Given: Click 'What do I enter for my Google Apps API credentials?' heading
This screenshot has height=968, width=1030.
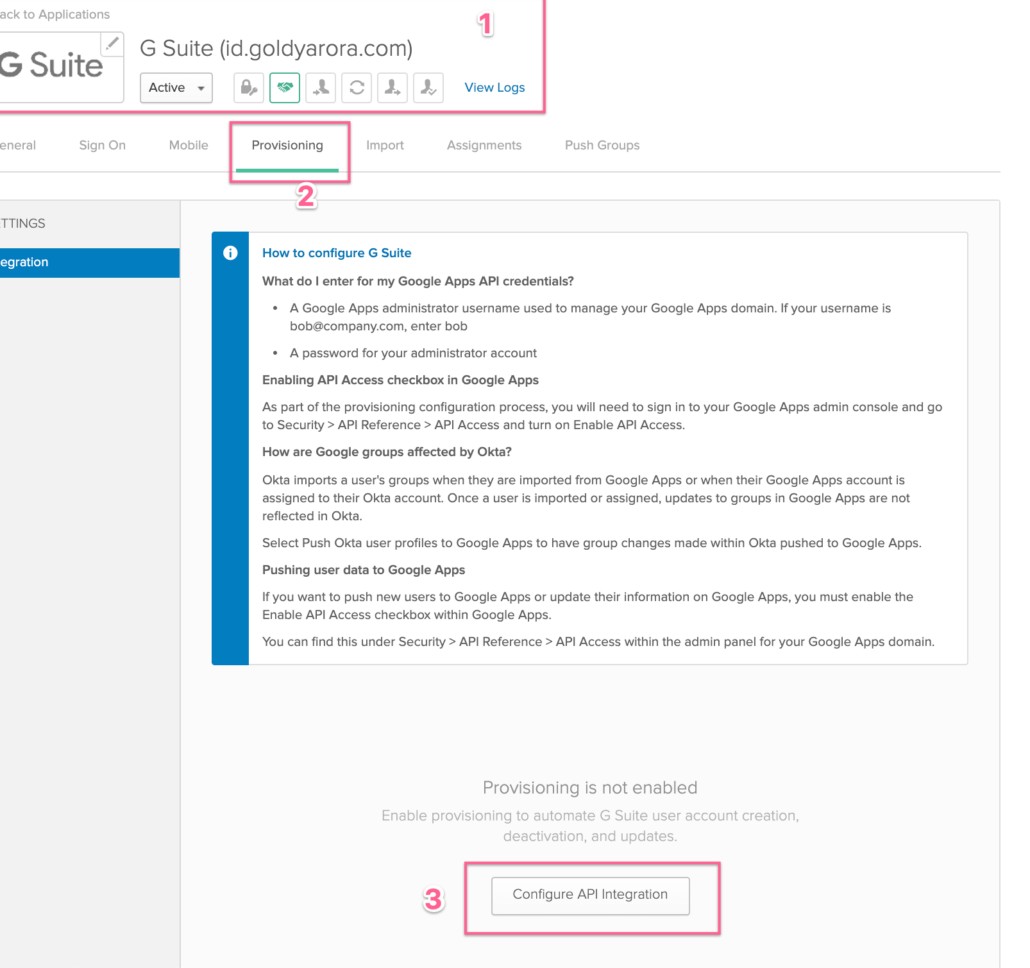Looking at the screenshot, I should point(418,281).
